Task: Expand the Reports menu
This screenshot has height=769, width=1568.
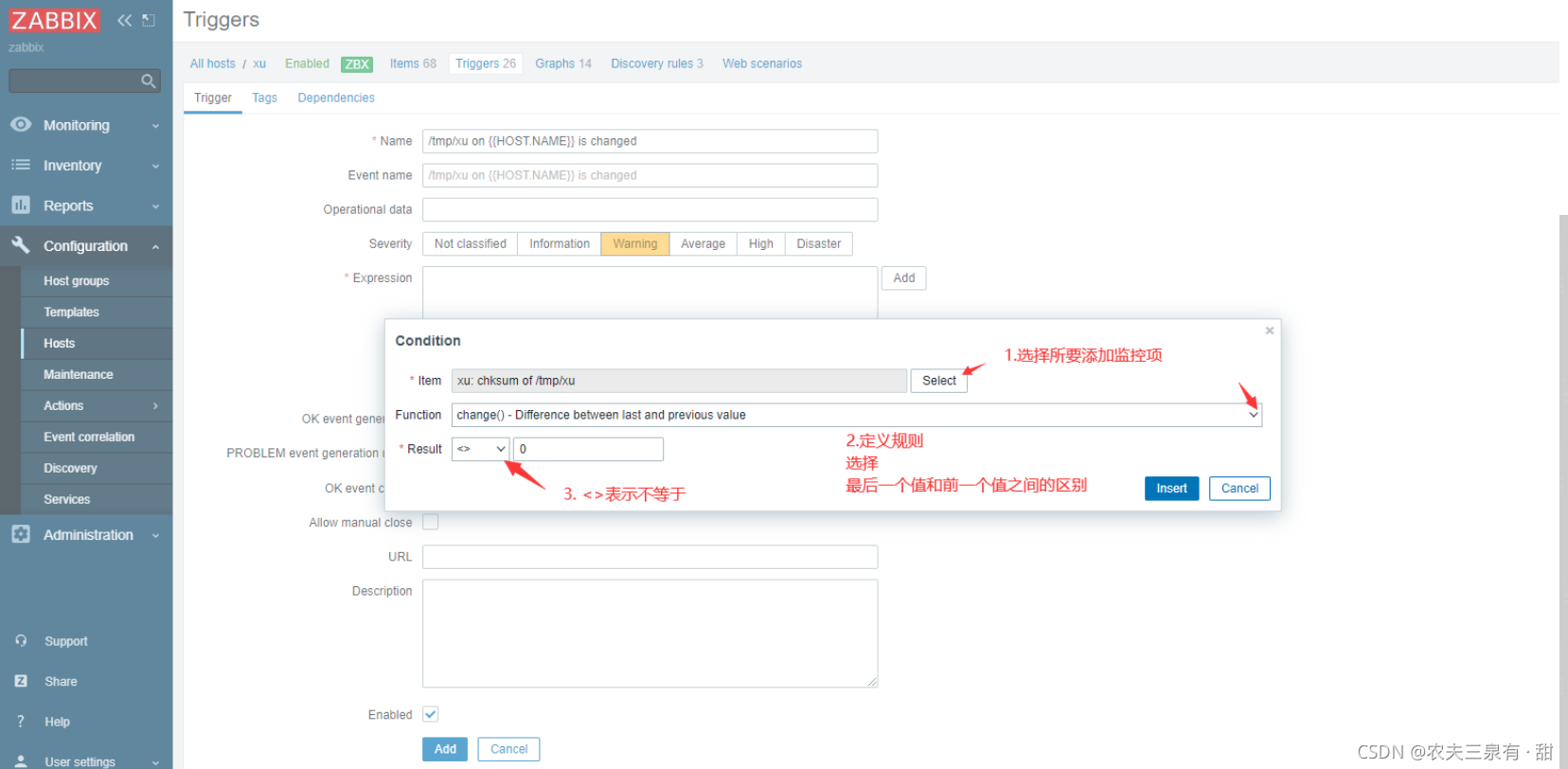Action: [155, 206]
